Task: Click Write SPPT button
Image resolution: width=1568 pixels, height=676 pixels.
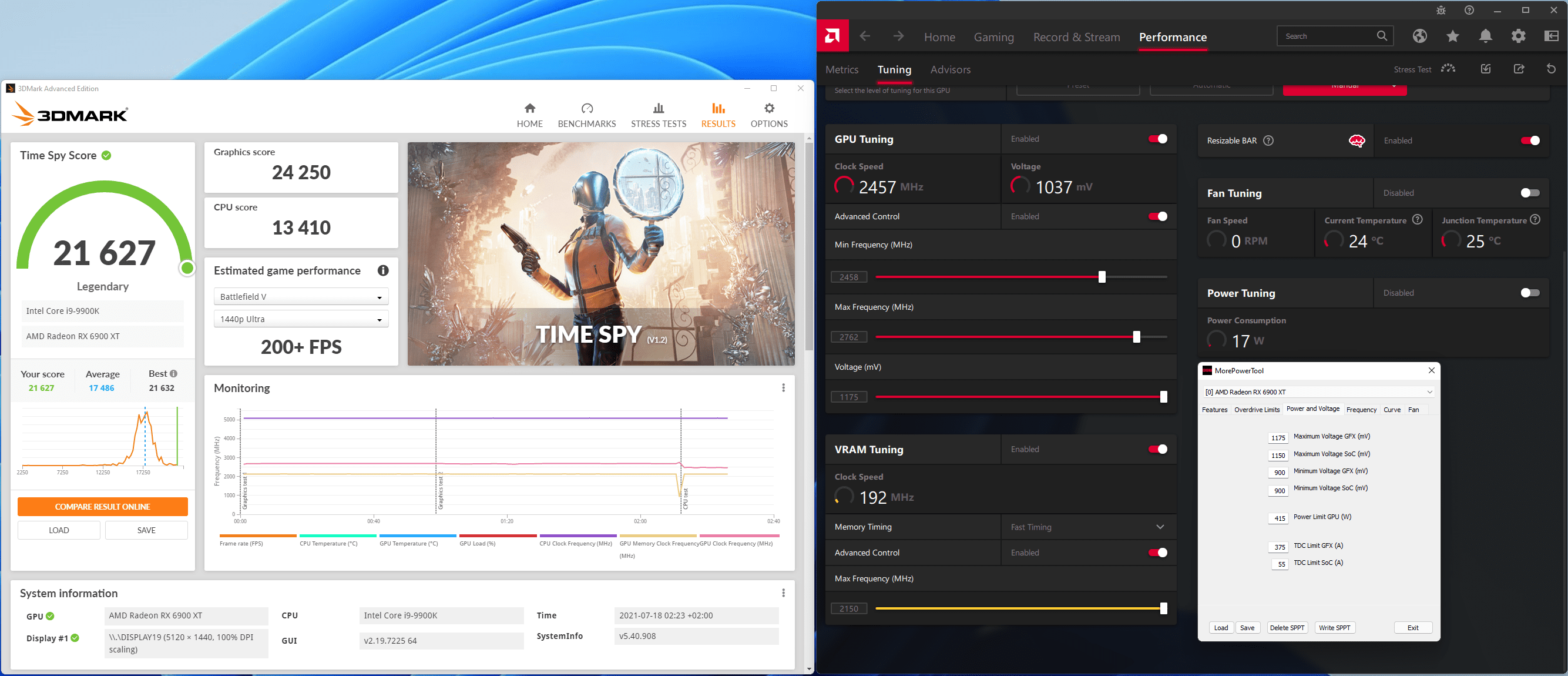Action: pyautogui.click(x=1334, y=628)
